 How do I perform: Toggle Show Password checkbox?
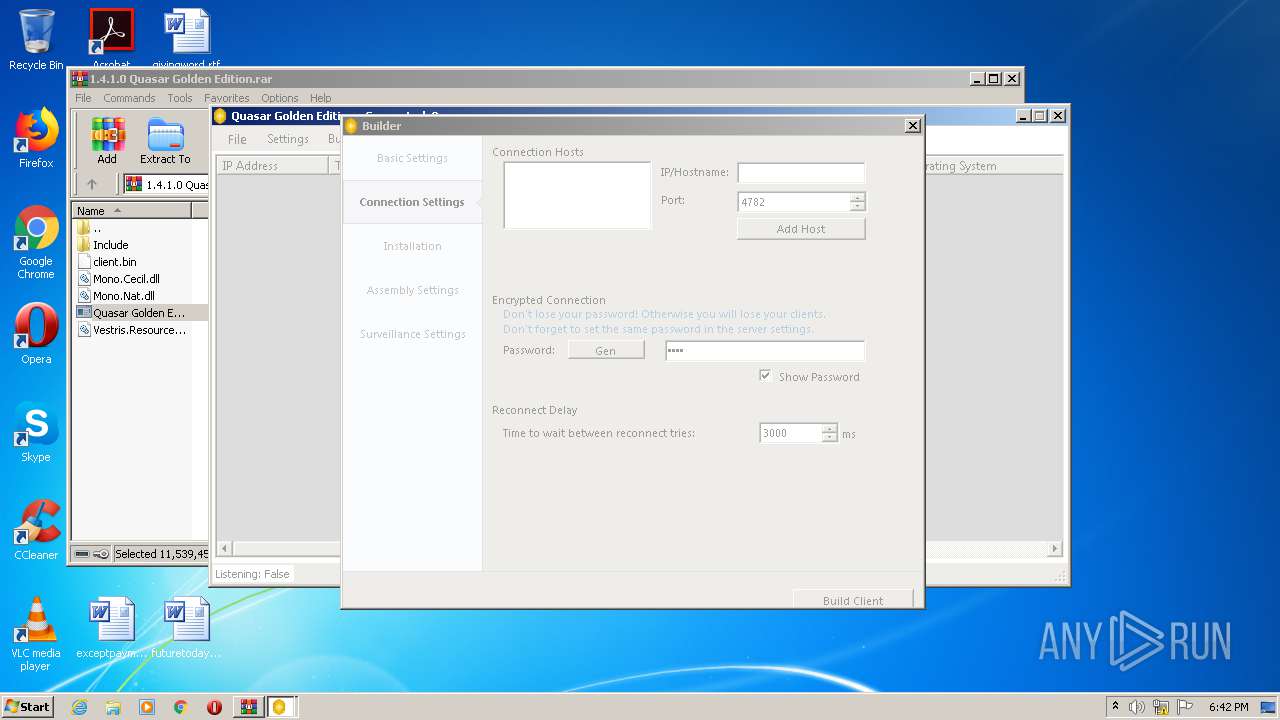click(x=765, y=376)
